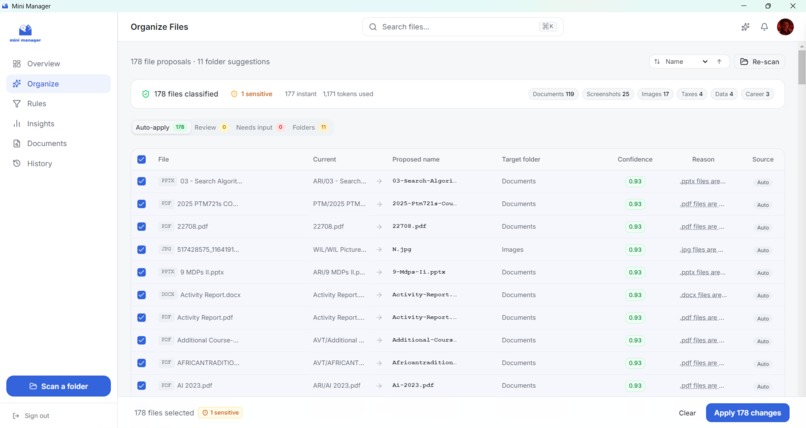The width and height of the screenshot is (806, 428).
Task: Uncheck the 03 - Search Algorit file row
Action: tap(141, 181)
